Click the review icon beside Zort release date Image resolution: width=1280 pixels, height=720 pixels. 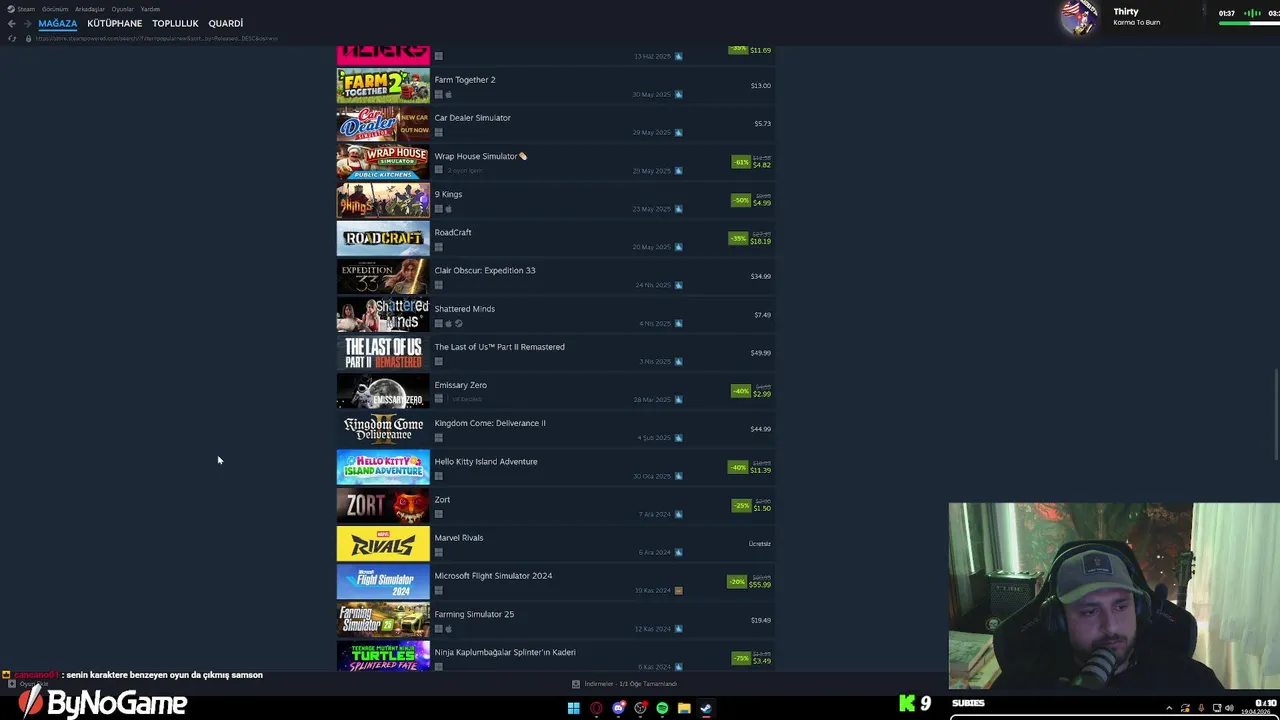coord(678,514)
